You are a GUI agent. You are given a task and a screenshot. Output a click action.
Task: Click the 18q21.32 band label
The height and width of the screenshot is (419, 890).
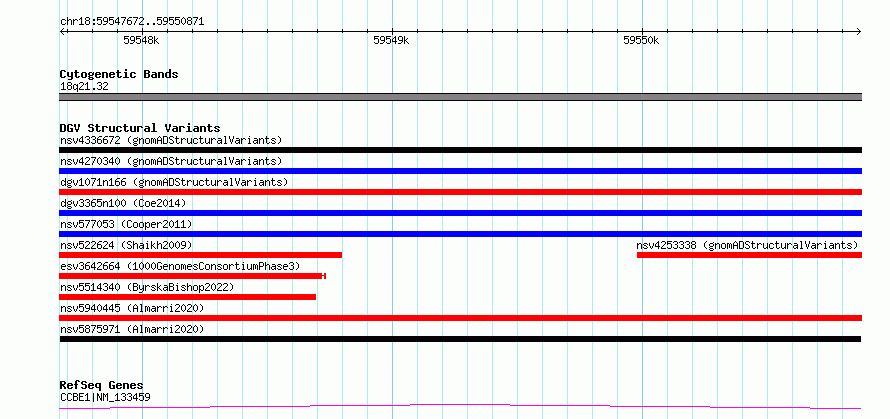[84, 87]
